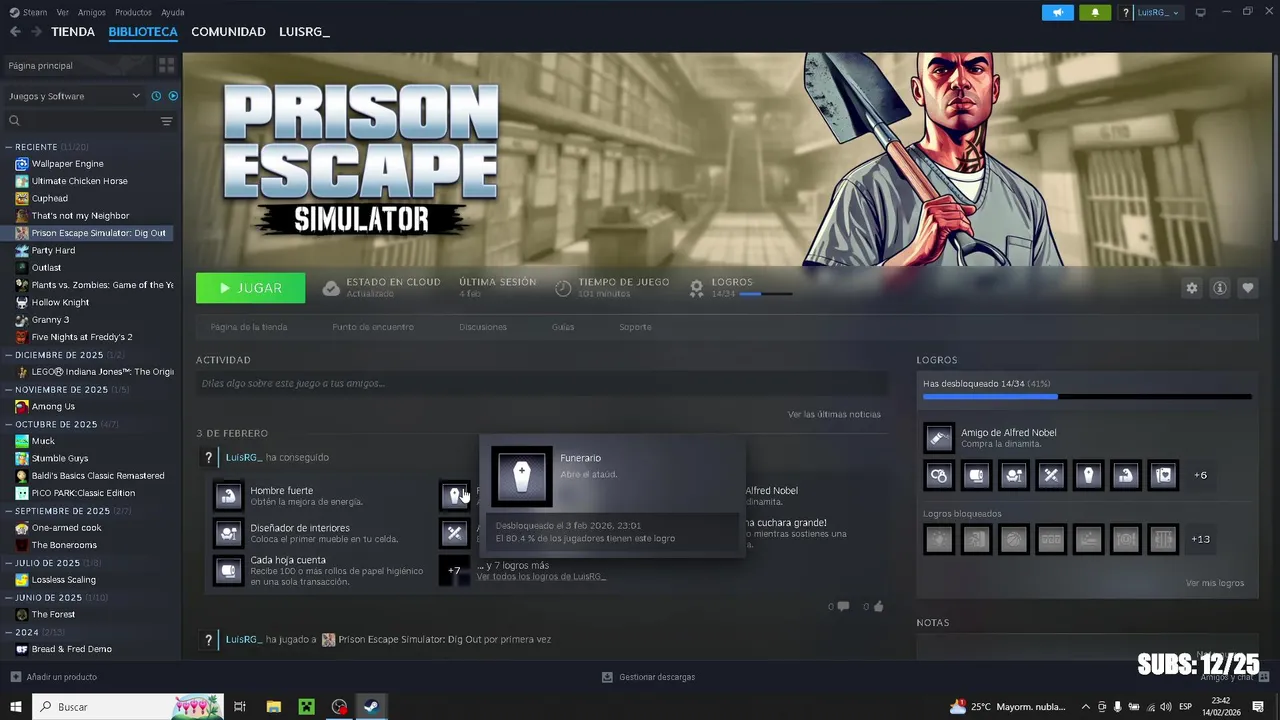Open the Ayuda menu
The width and height of the screenshot is (1280, 720).
(172, 12)
